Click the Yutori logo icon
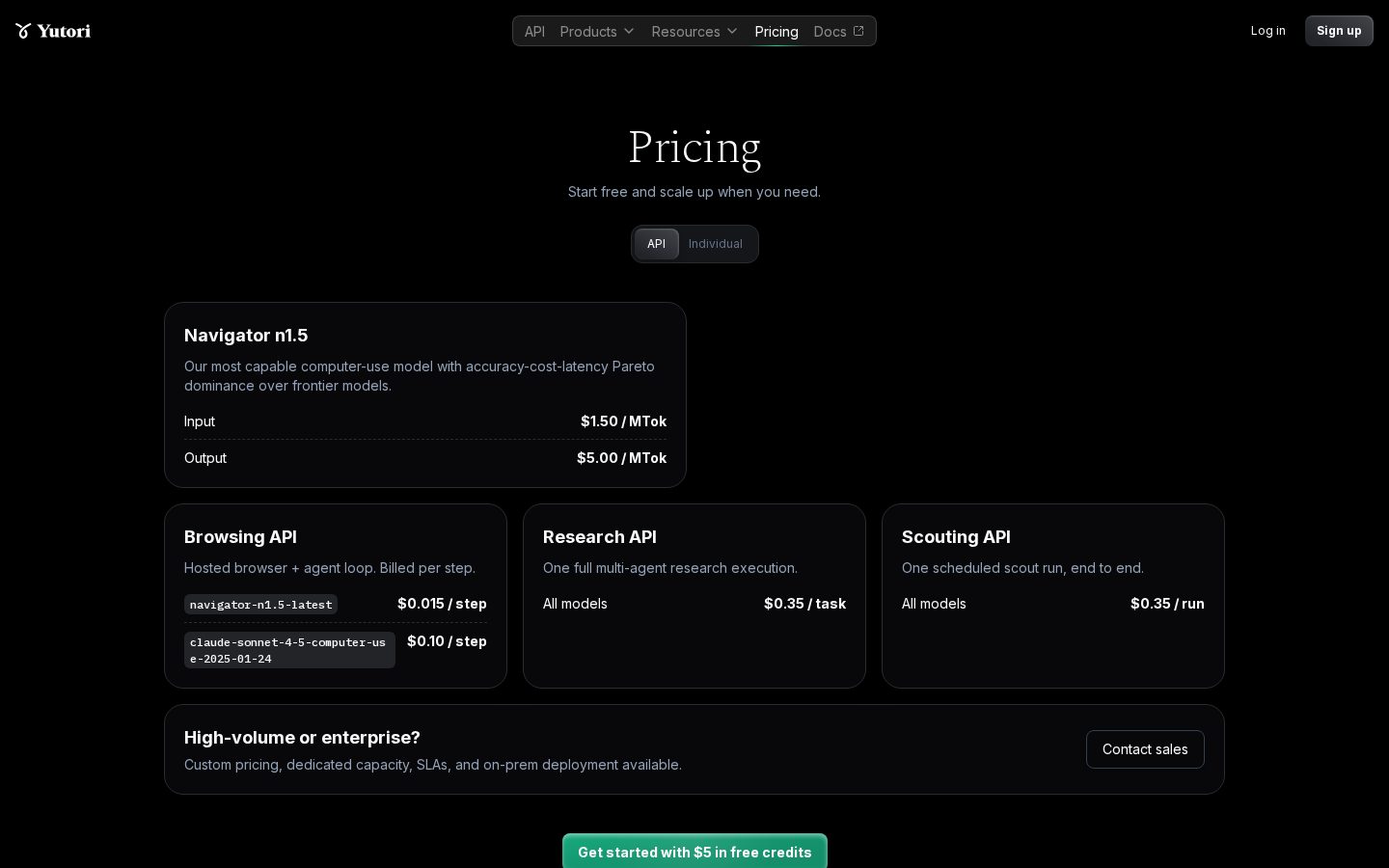1389x868 pixels. click(x=23, y=31)
